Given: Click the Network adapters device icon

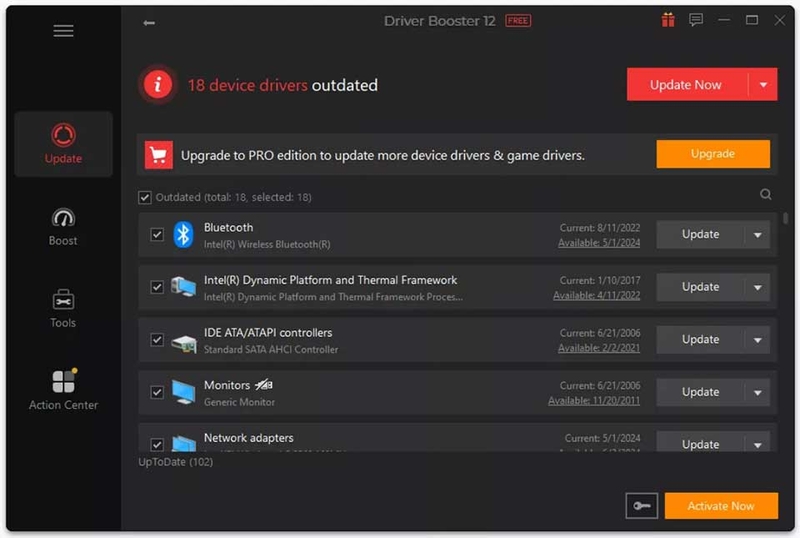Looking at the screenshot, I should pyautogui.click(x=184, y=443).
